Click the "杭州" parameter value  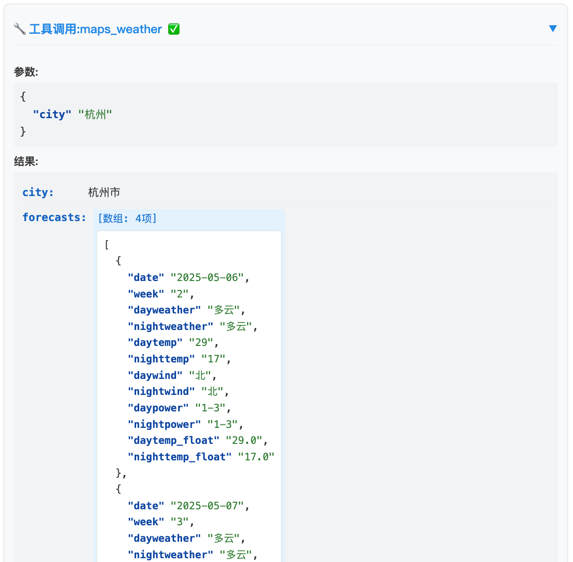[x=95, y=114]
